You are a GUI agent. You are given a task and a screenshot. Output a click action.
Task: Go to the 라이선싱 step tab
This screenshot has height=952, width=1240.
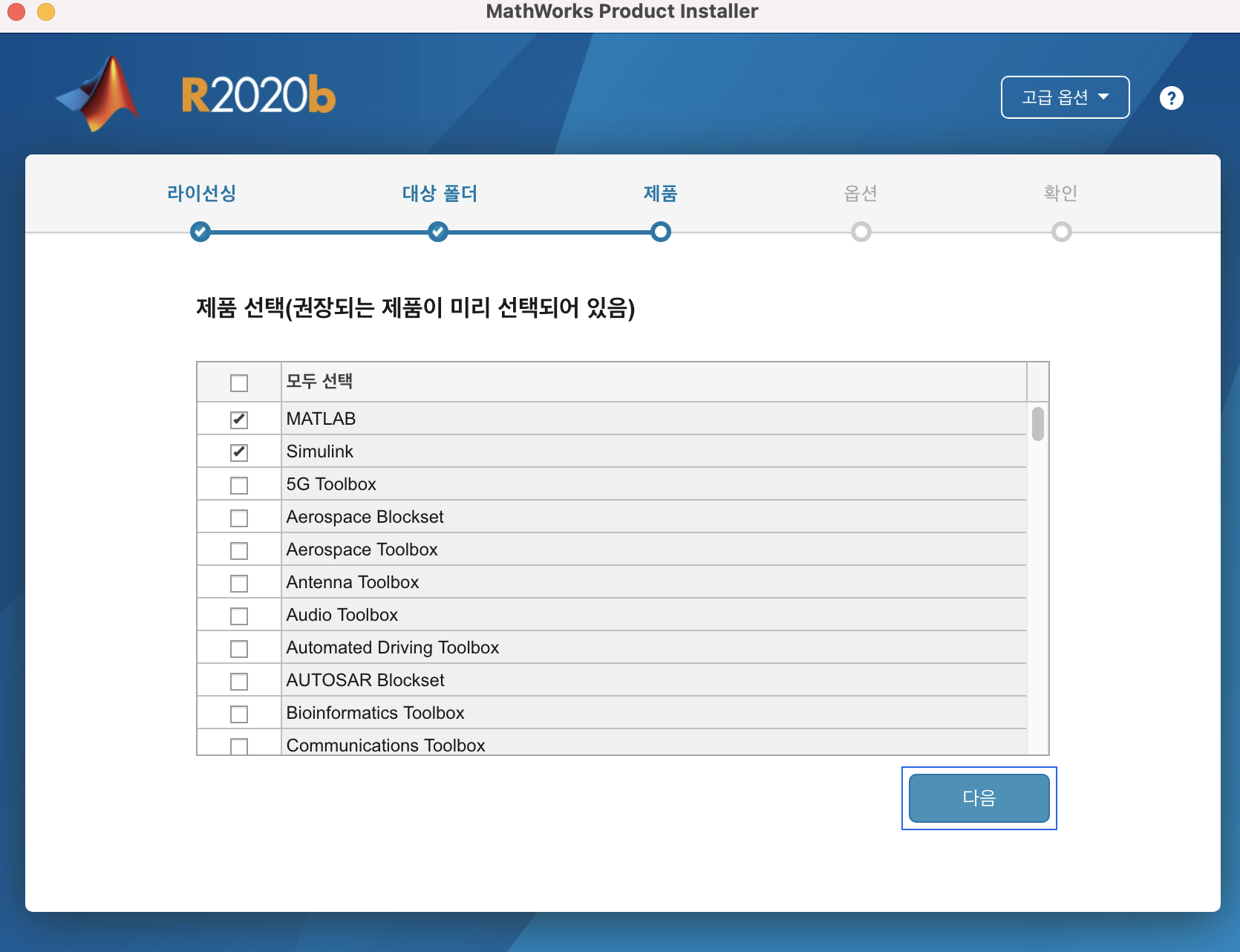tap(201, 193)
